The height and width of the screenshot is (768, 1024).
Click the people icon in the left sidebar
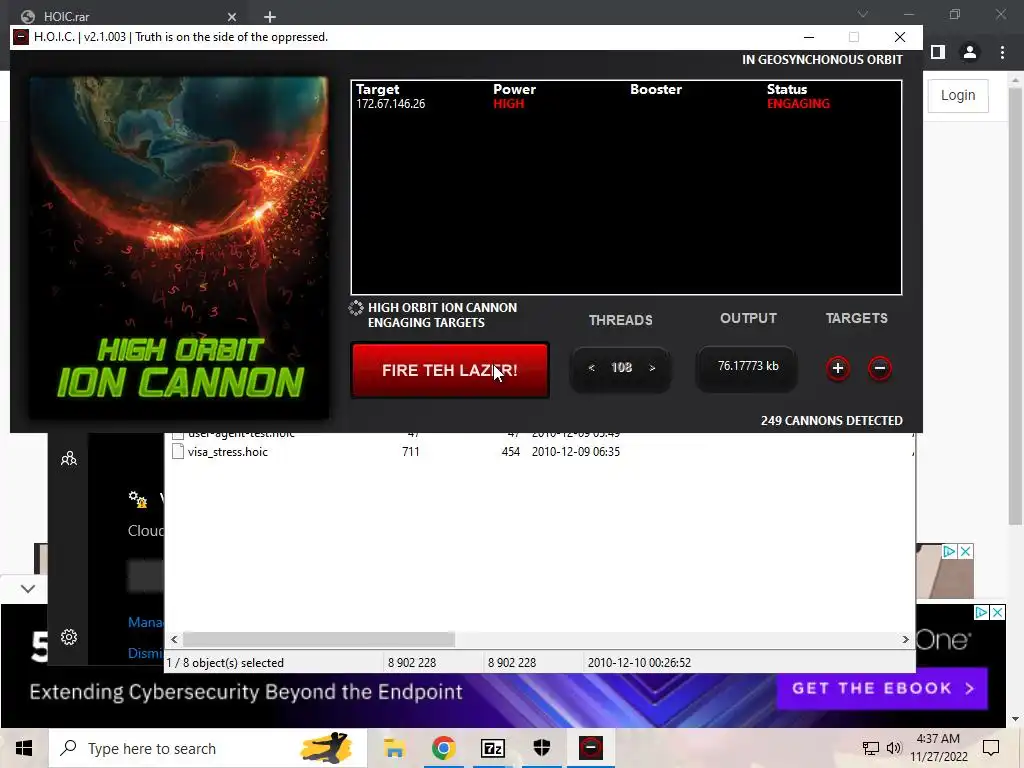[69, 459]
